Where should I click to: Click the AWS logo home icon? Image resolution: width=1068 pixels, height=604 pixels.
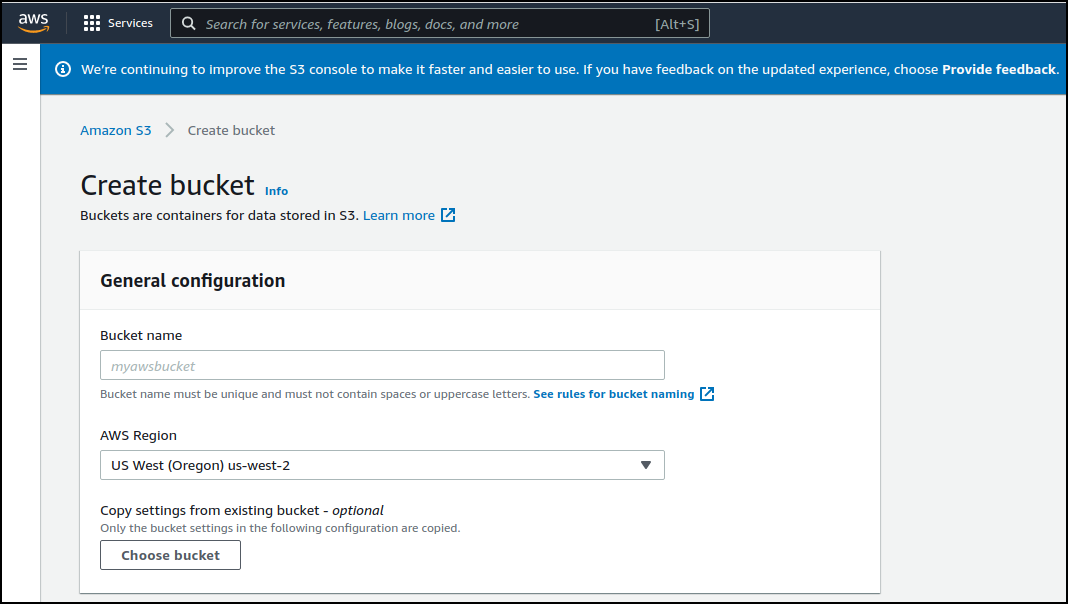pos(33,23)
